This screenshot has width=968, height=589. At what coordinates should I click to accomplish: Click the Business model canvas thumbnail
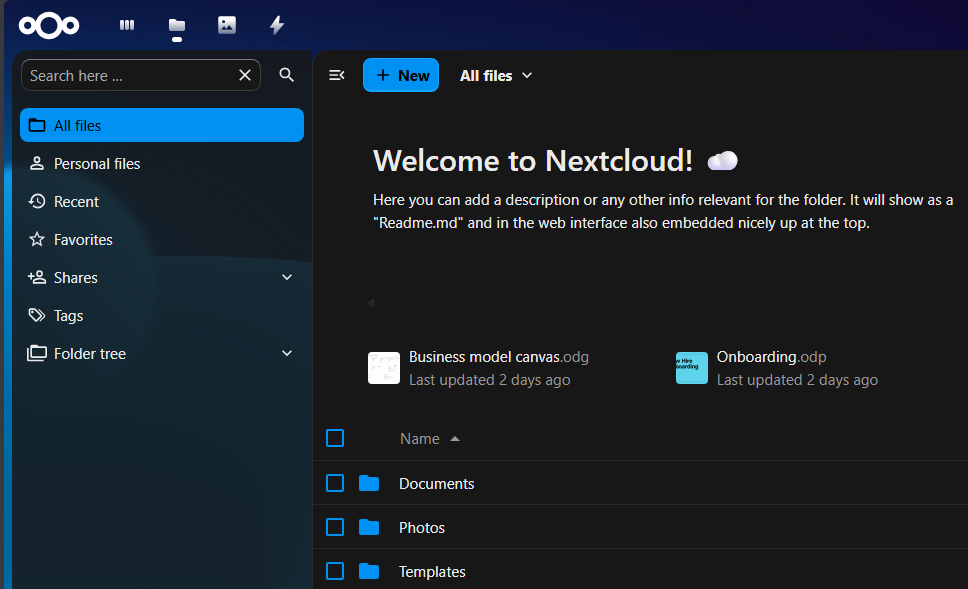[x=384, y=368]
